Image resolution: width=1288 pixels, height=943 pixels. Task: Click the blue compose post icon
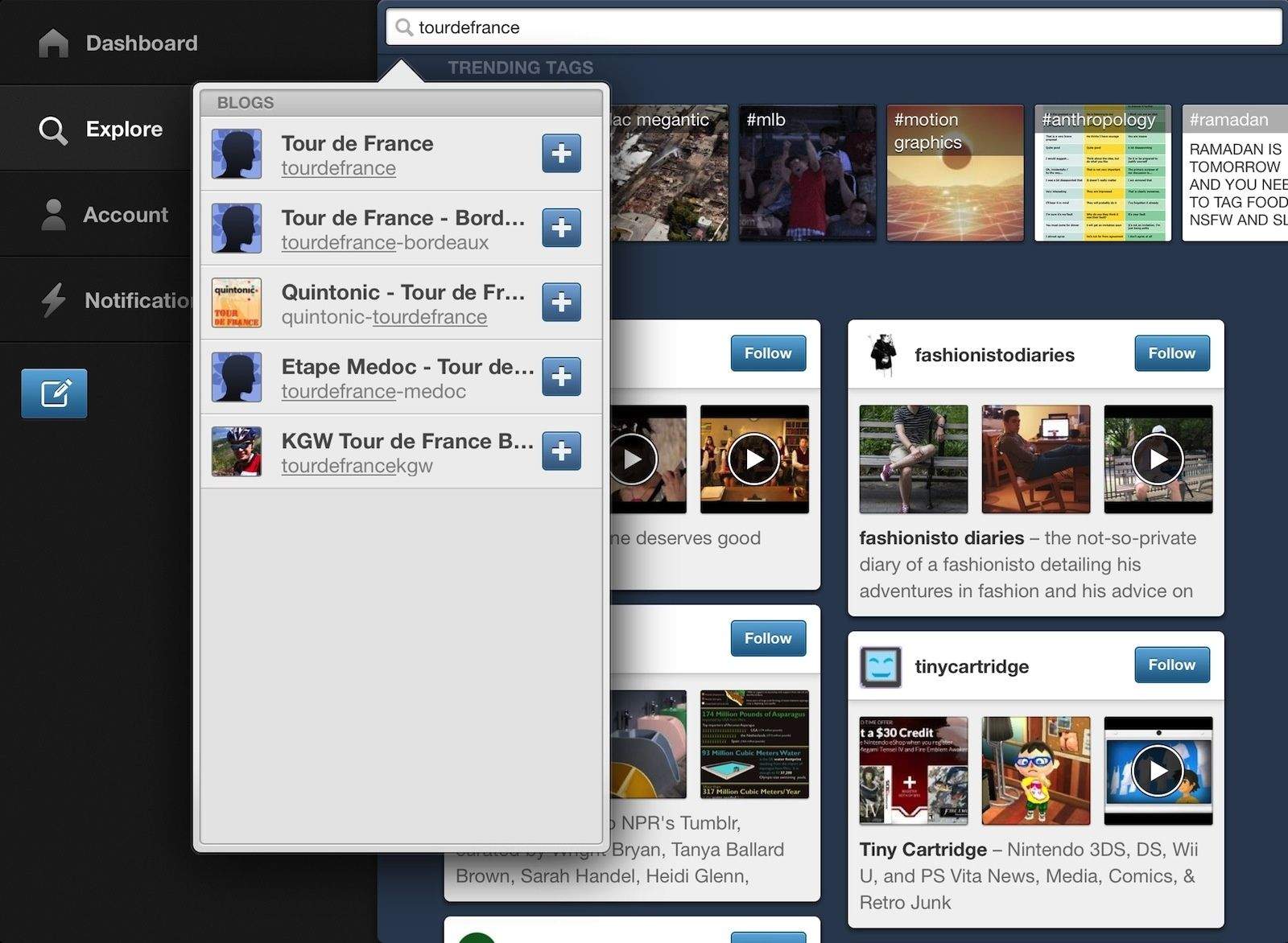[x=54, y=393]
